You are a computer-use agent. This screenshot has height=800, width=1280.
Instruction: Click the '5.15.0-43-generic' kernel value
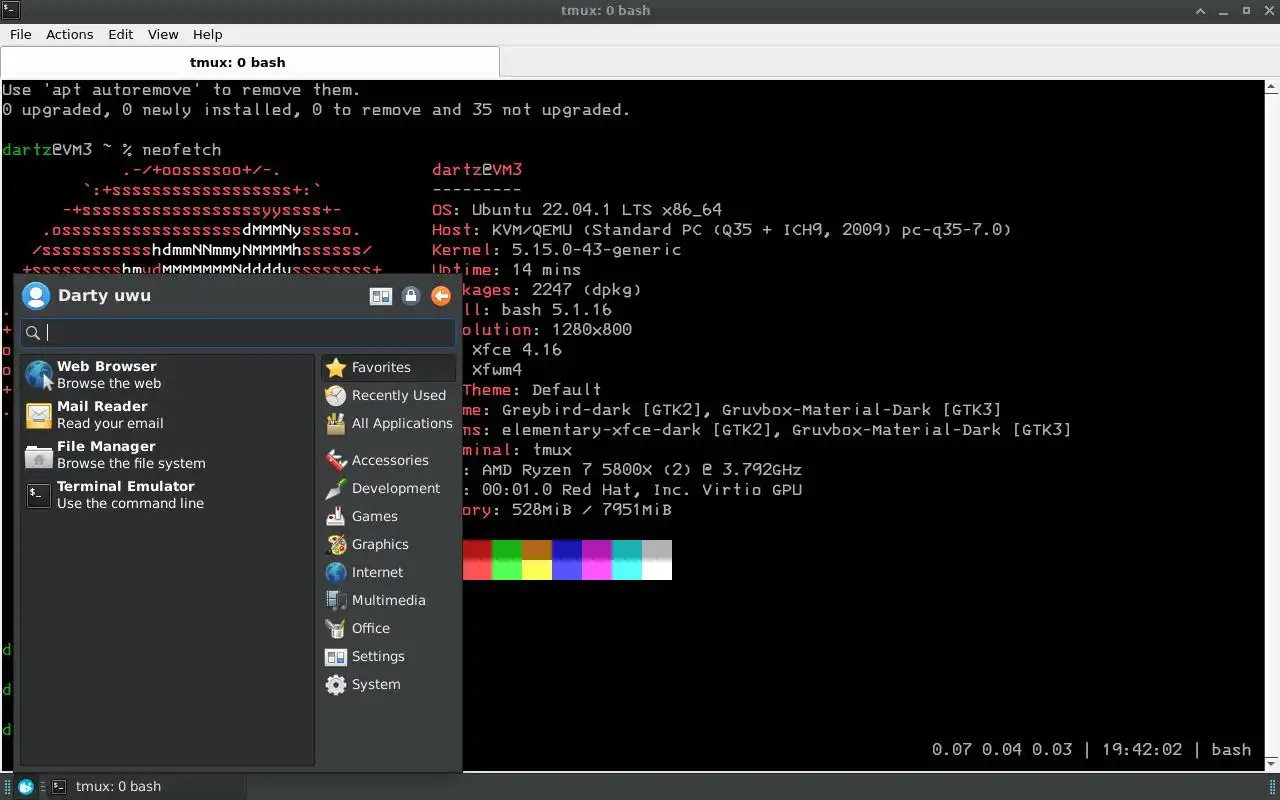tap(596, 250)
